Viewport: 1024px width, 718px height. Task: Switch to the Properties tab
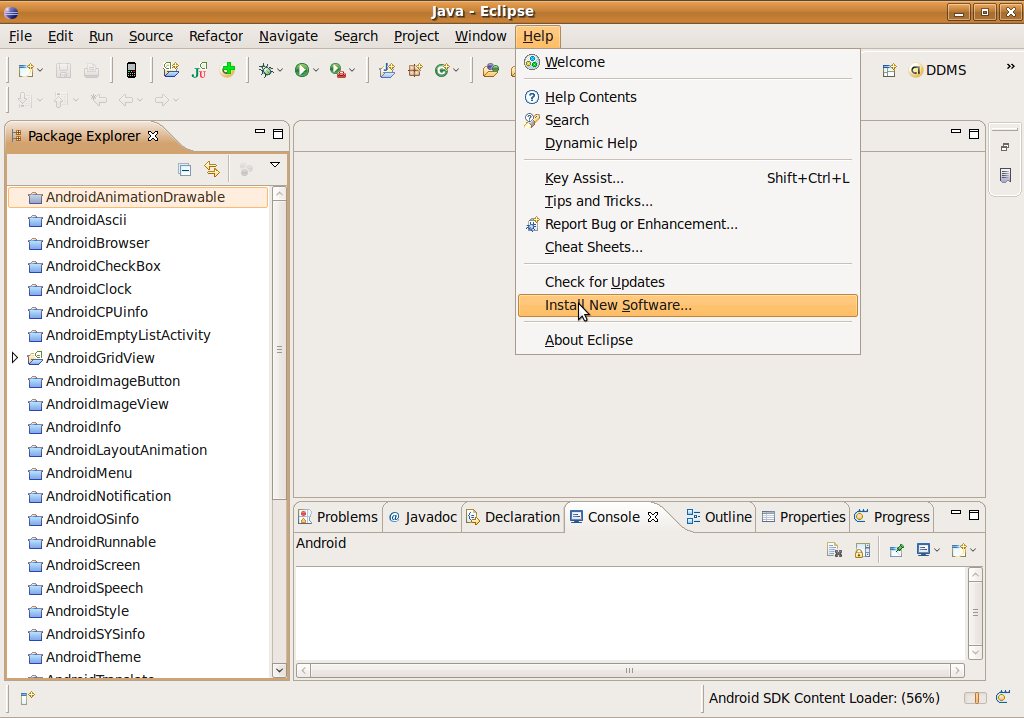(803, 517)
